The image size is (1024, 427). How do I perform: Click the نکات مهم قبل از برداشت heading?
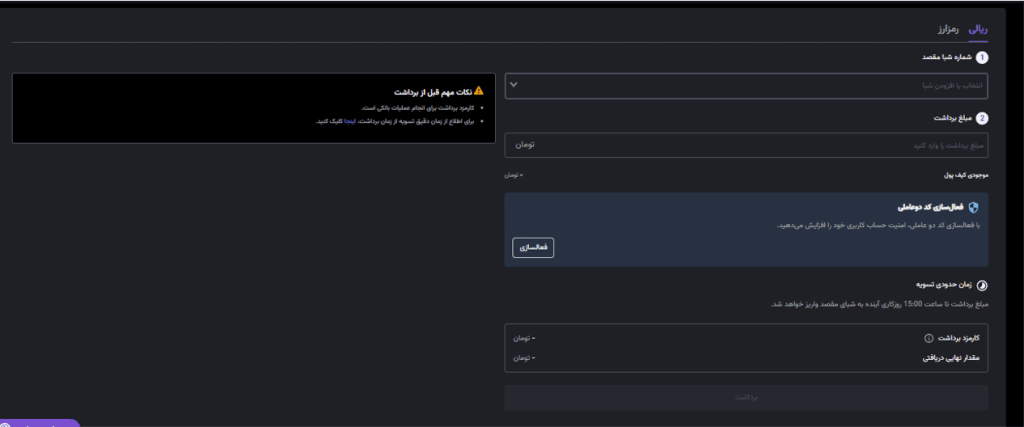(x=432, y=91)
